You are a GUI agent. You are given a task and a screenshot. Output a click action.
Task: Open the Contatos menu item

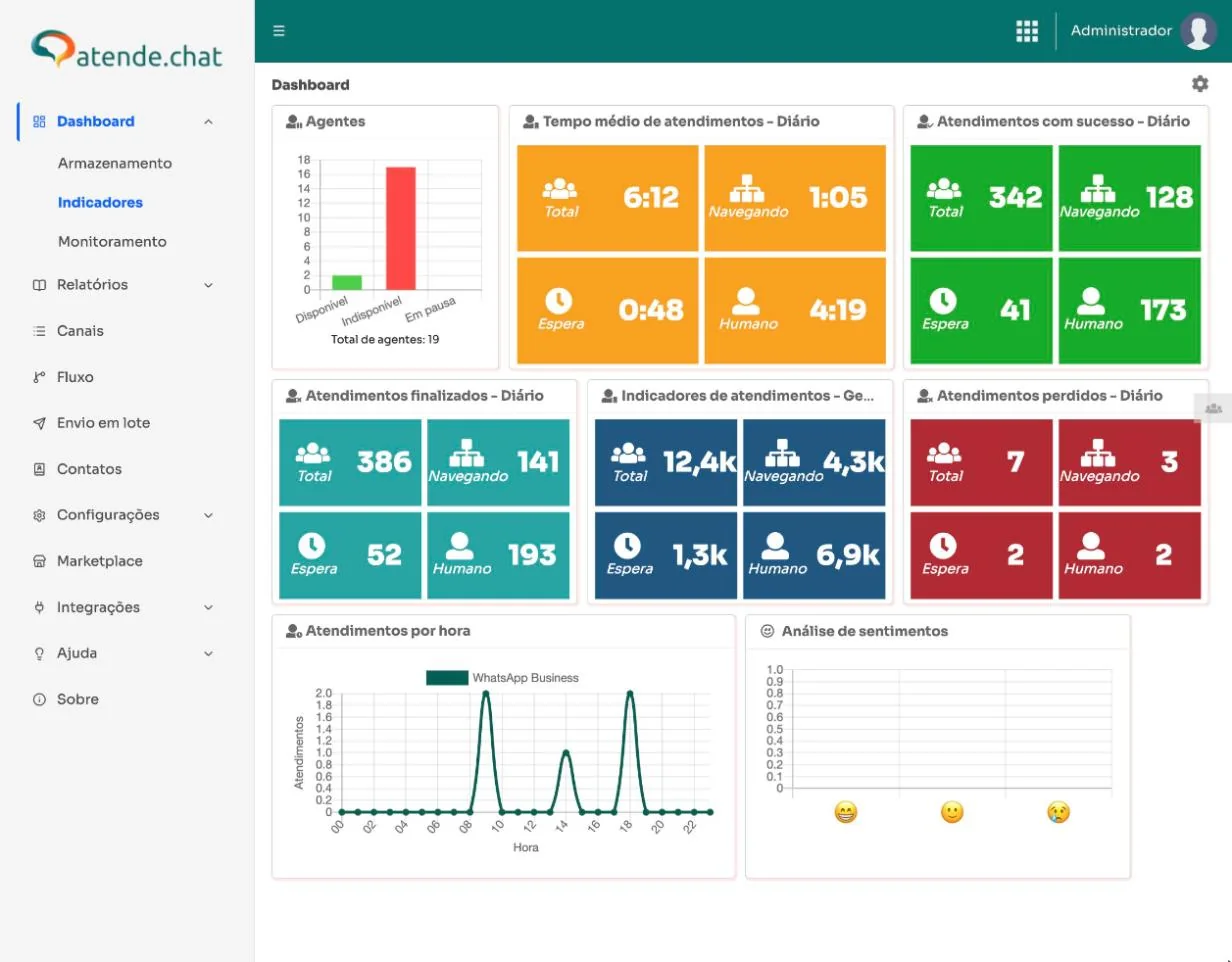[89, 469]
